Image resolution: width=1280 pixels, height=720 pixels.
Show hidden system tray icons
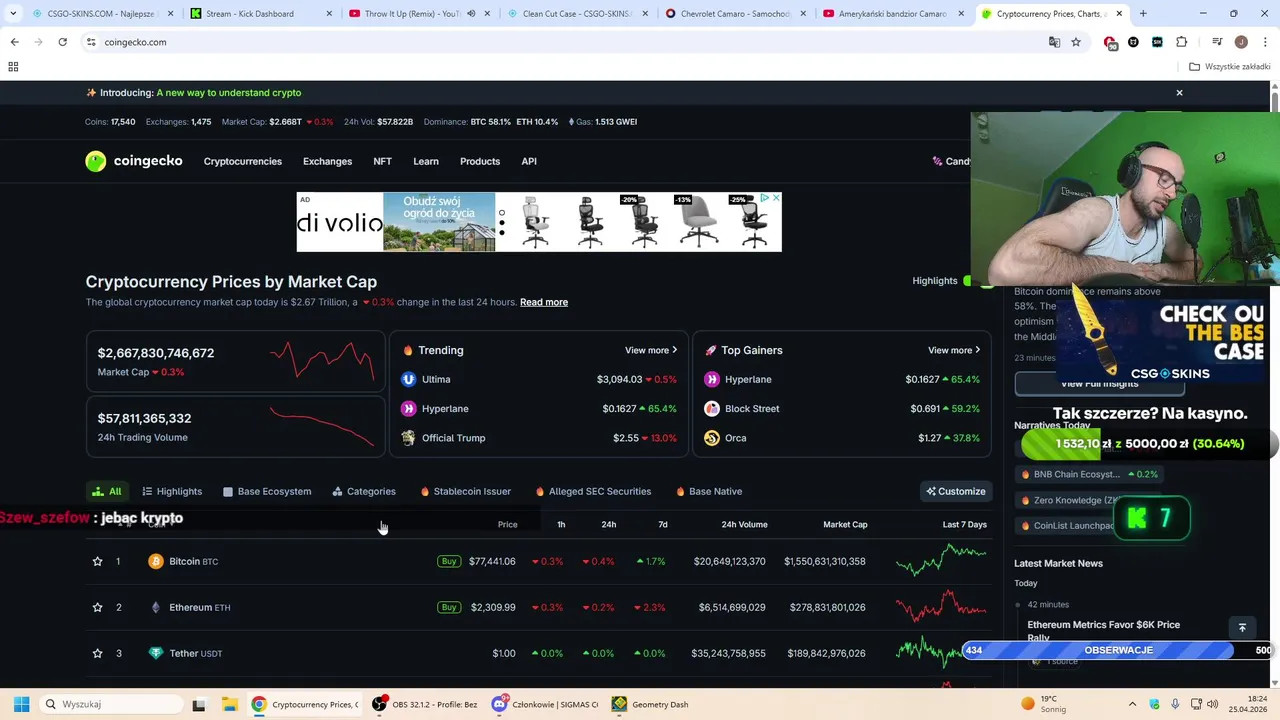coord(1134,704)
